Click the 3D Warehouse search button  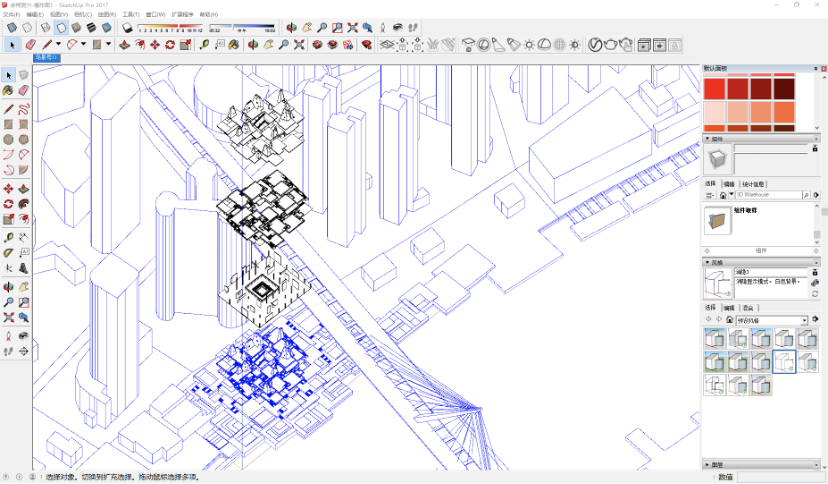pyautogui.click(x=806, y=195)
